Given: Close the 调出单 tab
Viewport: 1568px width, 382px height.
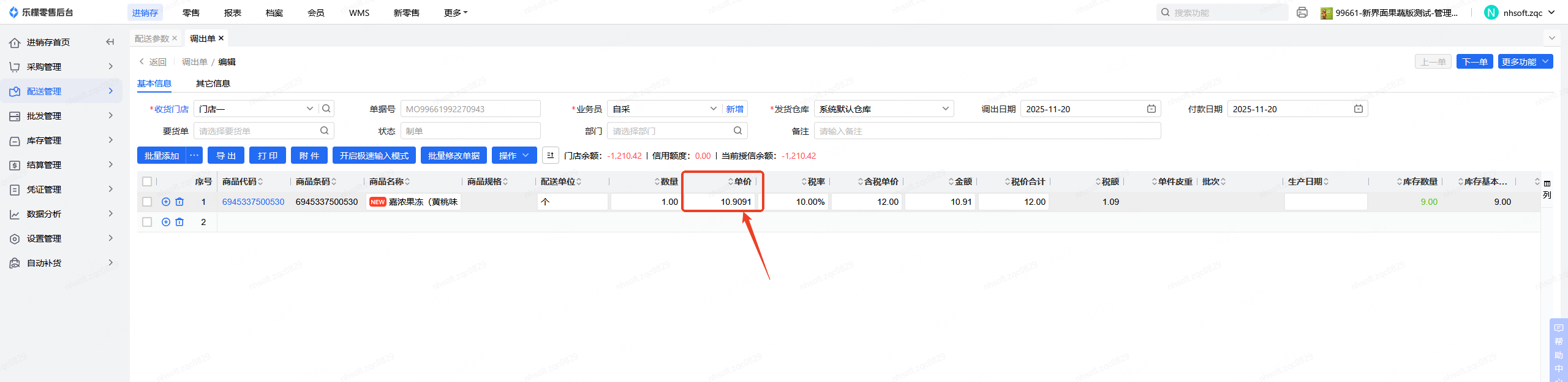Looking at the screenshot, I should (221, 38).
